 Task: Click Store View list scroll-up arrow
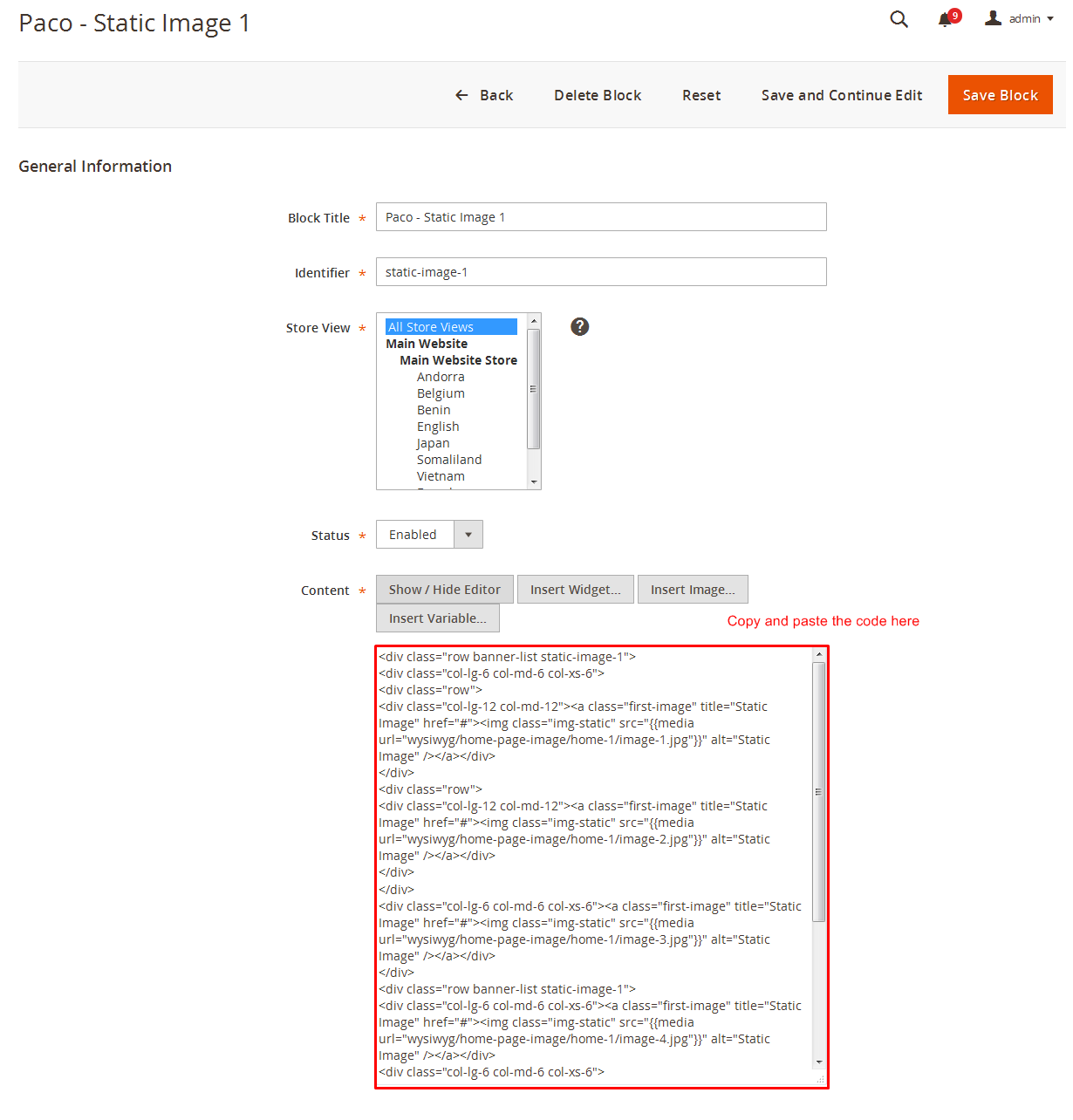coord(534,321)
